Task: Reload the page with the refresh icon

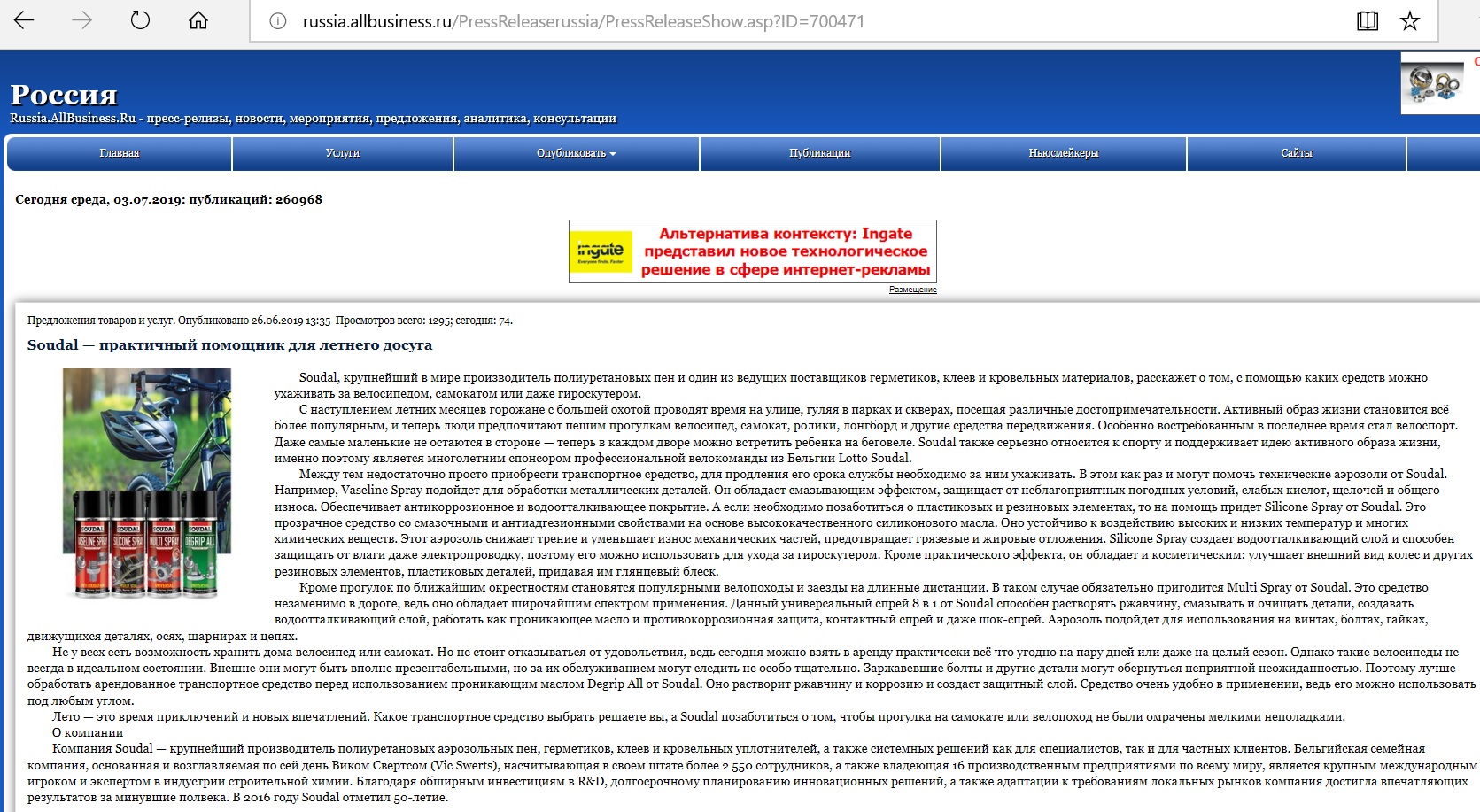Action: (x=140, y=20)
